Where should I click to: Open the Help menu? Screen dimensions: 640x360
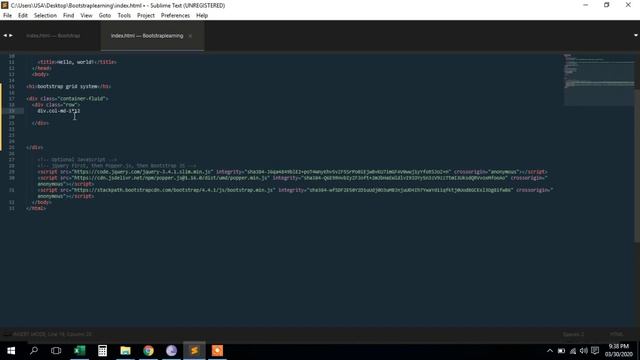coord(202,16)
